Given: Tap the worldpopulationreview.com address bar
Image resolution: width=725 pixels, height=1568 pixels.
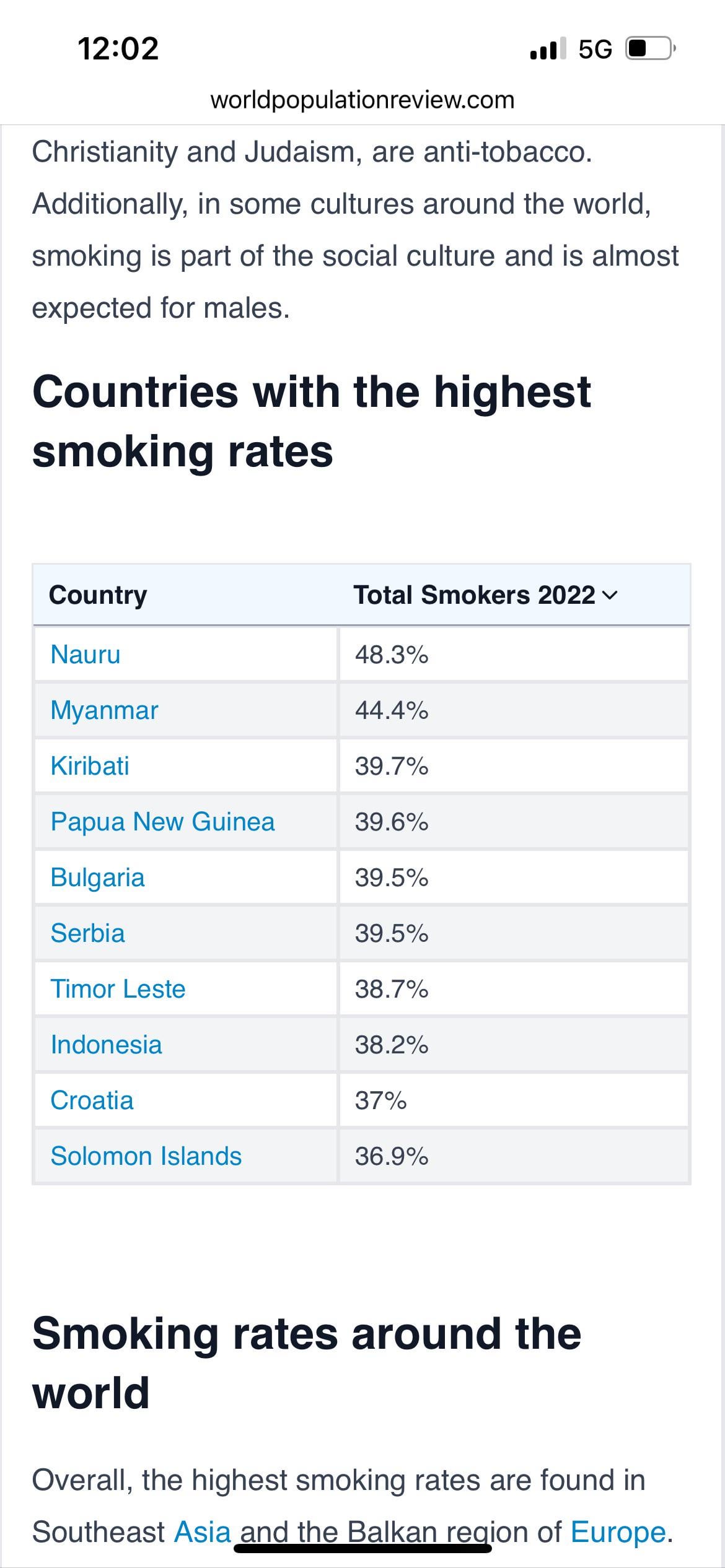Looking at the screenshot, I should (x=362, y=100).
